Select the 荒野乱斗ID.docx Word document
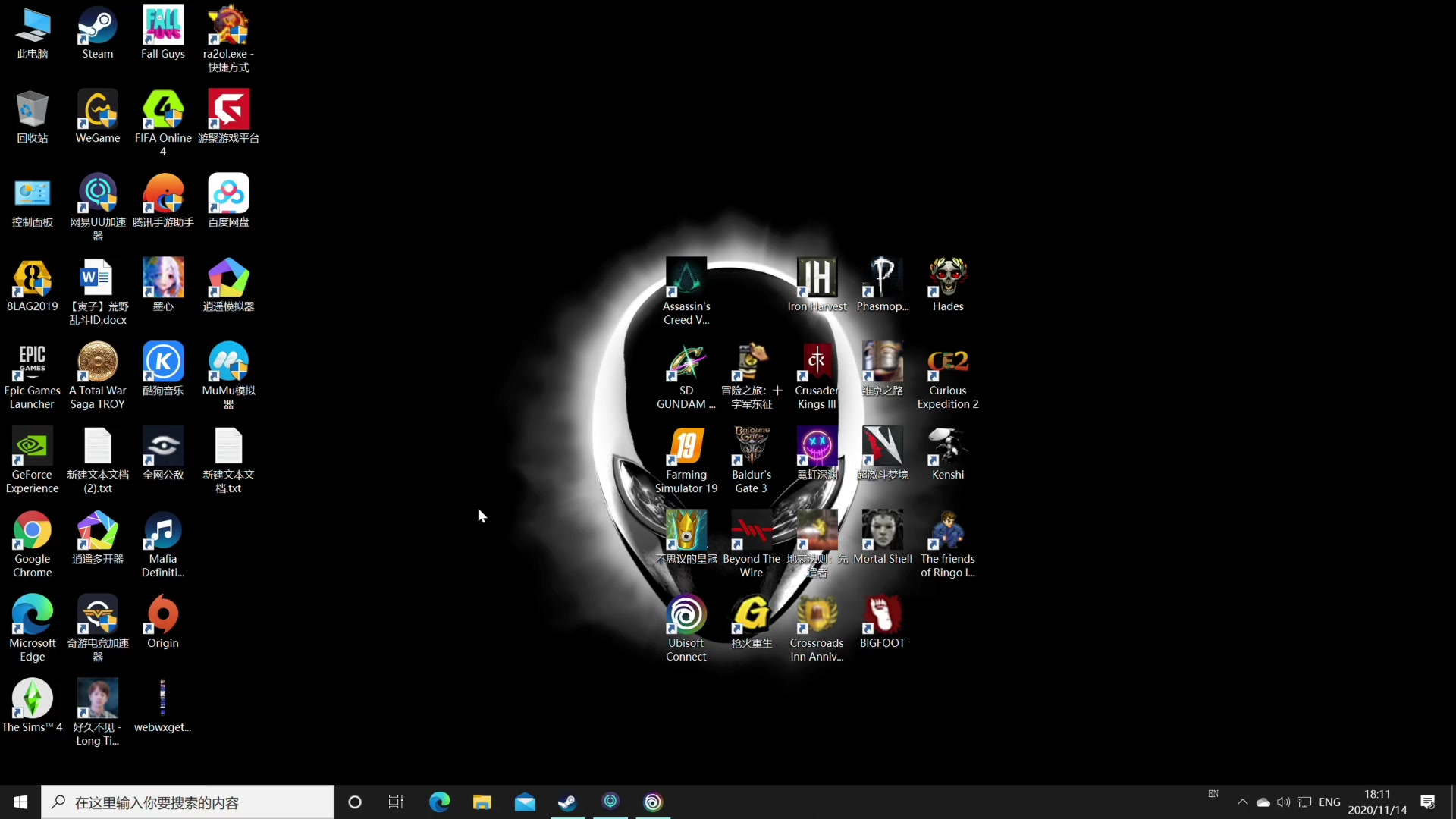The image size is (1456, 819). click(98, 291)
